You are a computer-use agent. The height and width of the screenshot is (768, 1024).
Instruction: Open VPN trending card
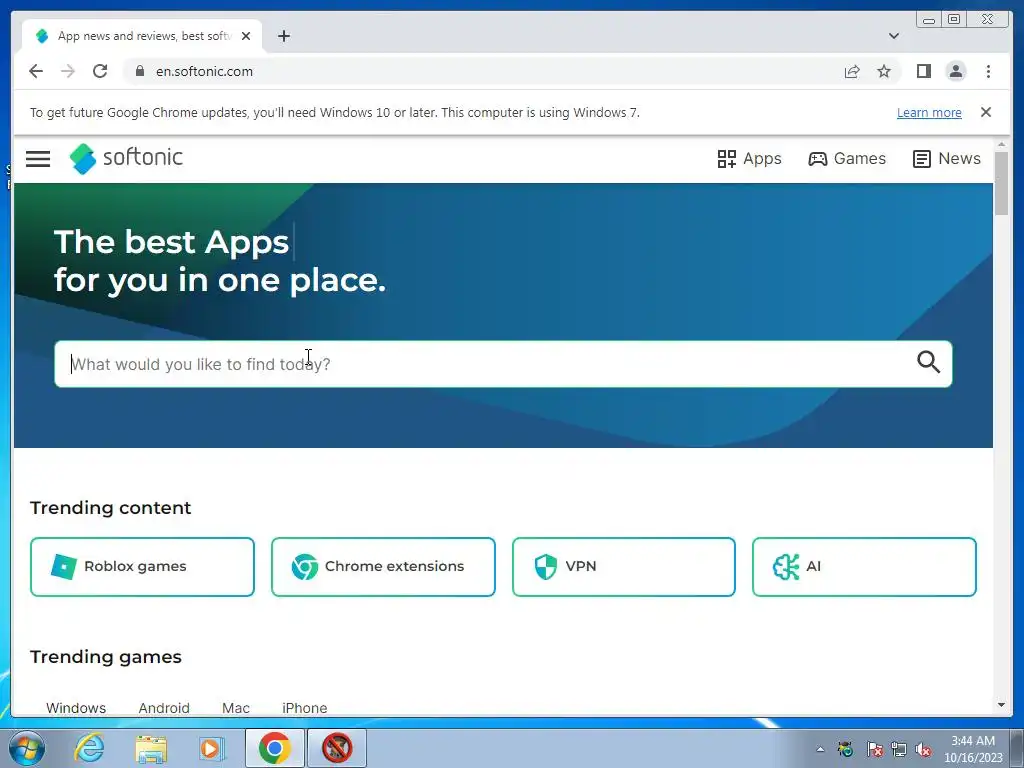(x=624, y=566)
